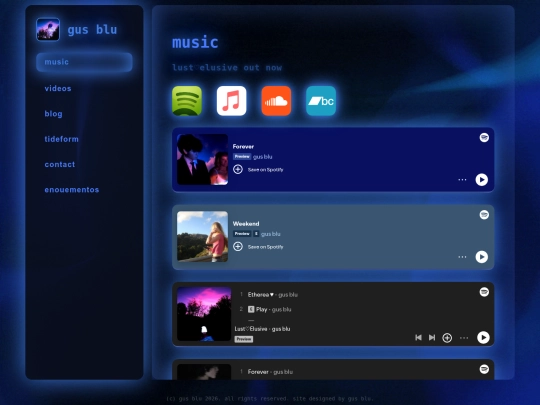This screenshot has width=540, height=405.
Task: Click gus blu artist name under Forever
Action: pos(262,157)
